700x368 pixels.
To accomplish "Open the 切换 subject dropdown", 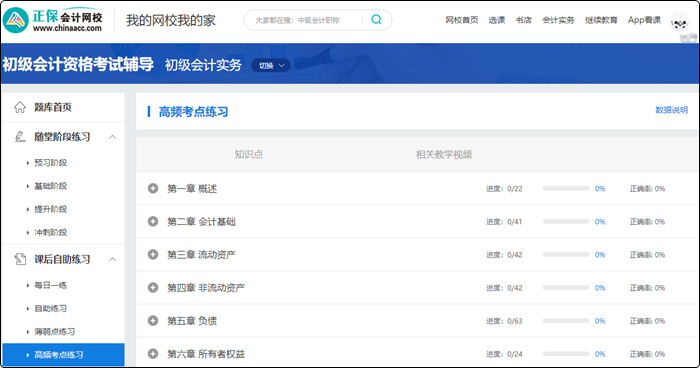I will (x=271, y=65).
